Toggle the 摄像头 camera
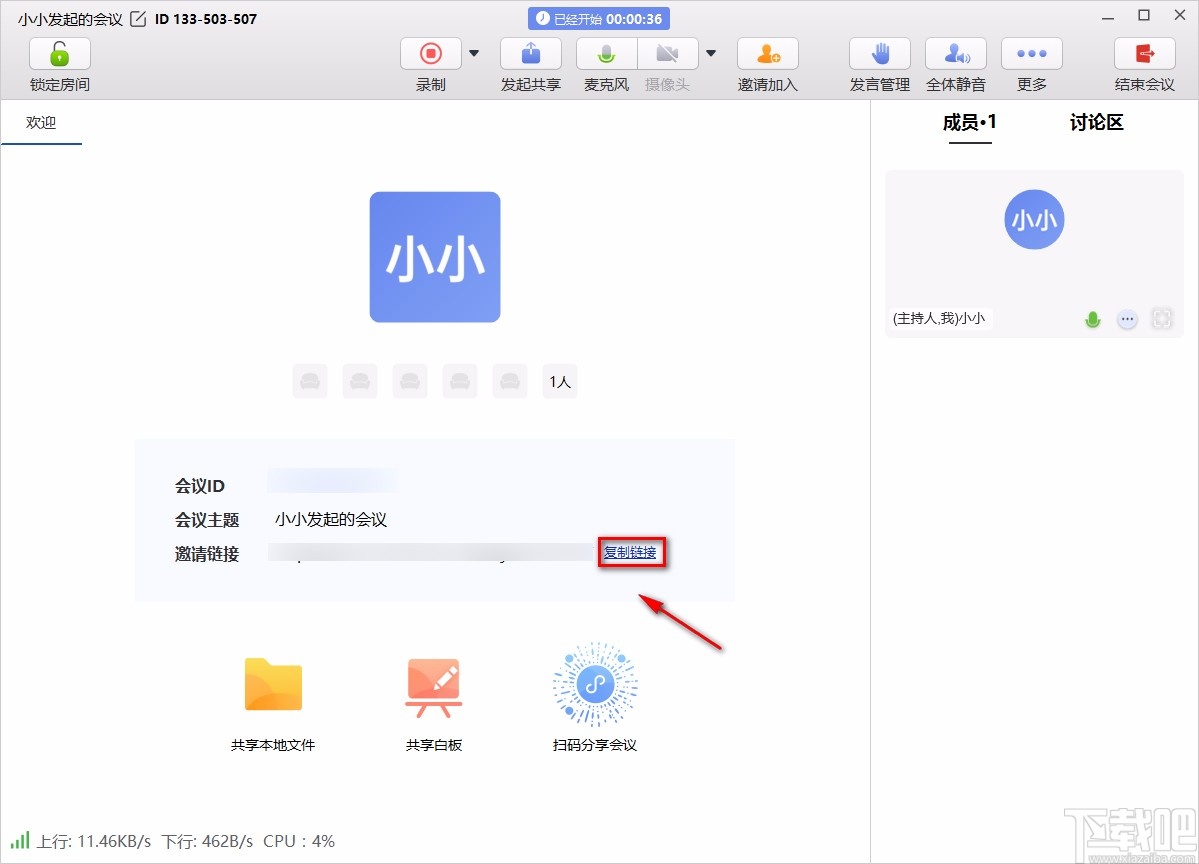 click(668, 53)
